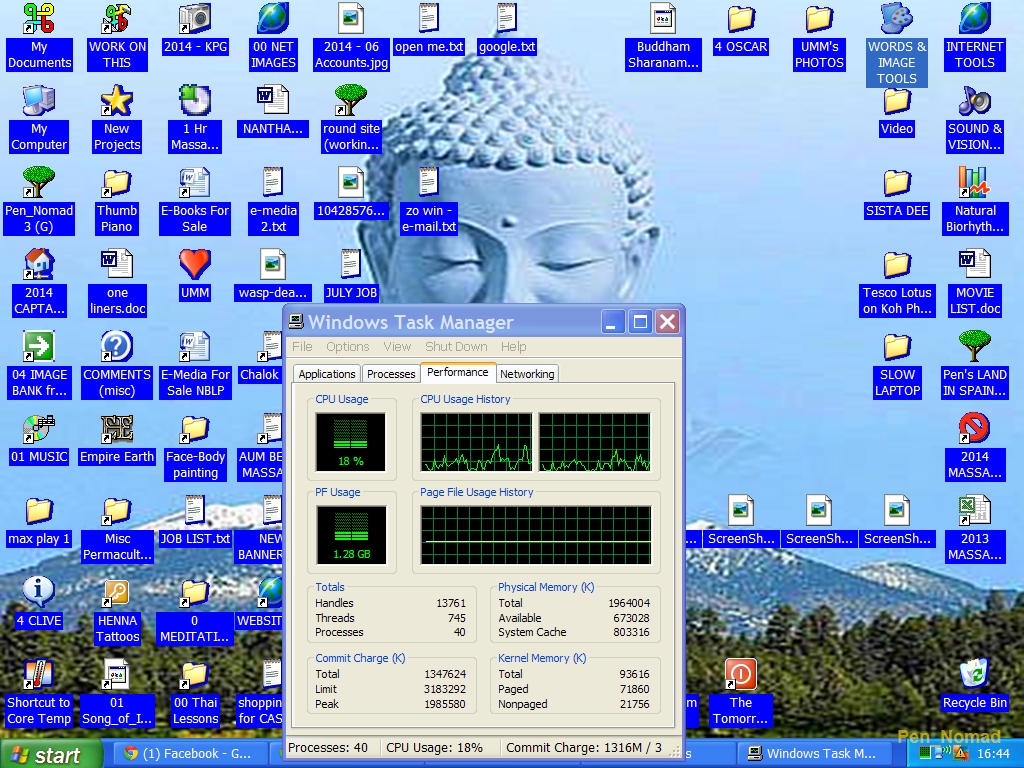The height and width of the screenshot is (768, 1024).
Task: Switch to the Networking tab
Action: click(527, 374)
